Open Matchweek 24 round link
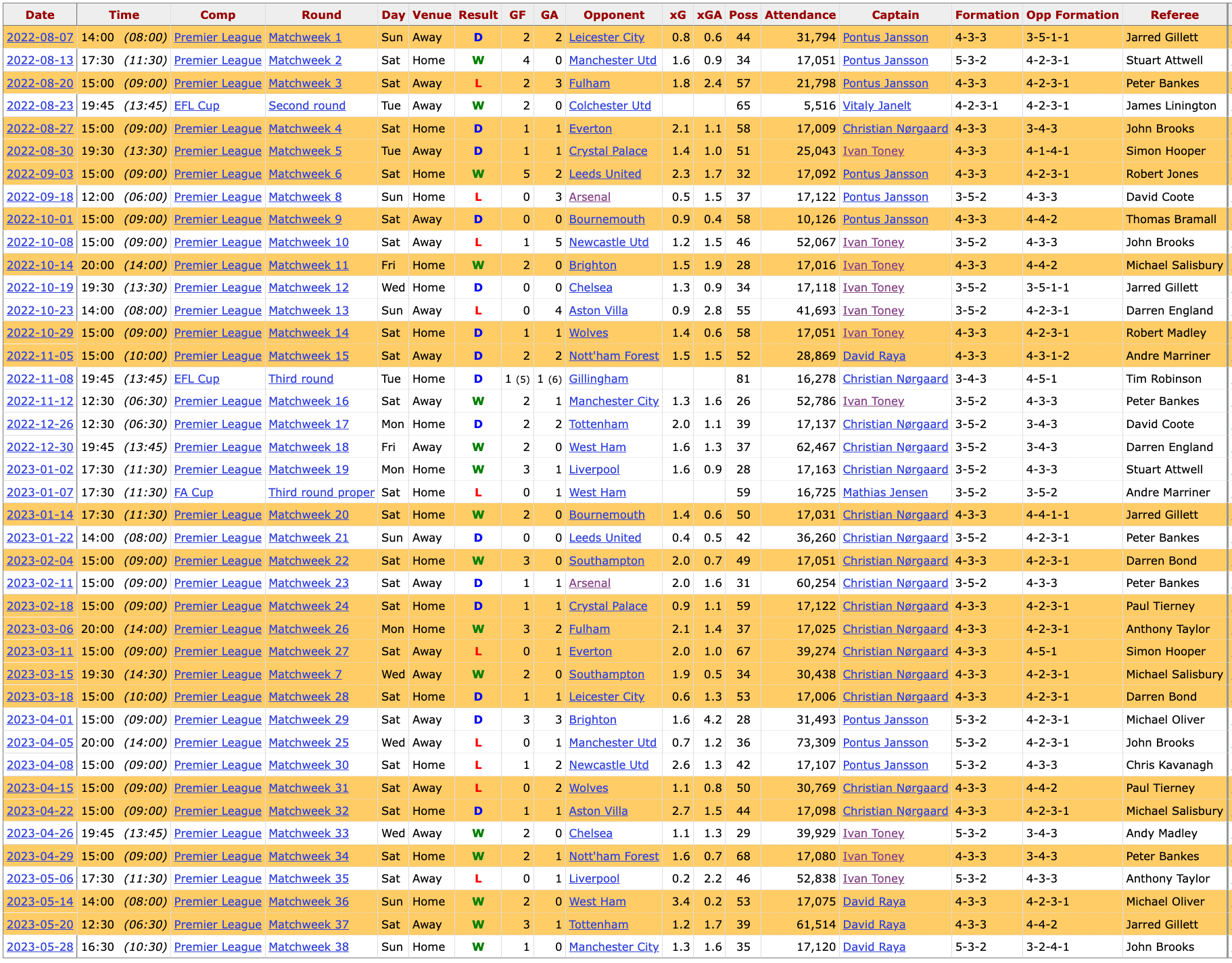Viewport: 1232px width, 963px height. click(x=308, y=606)
